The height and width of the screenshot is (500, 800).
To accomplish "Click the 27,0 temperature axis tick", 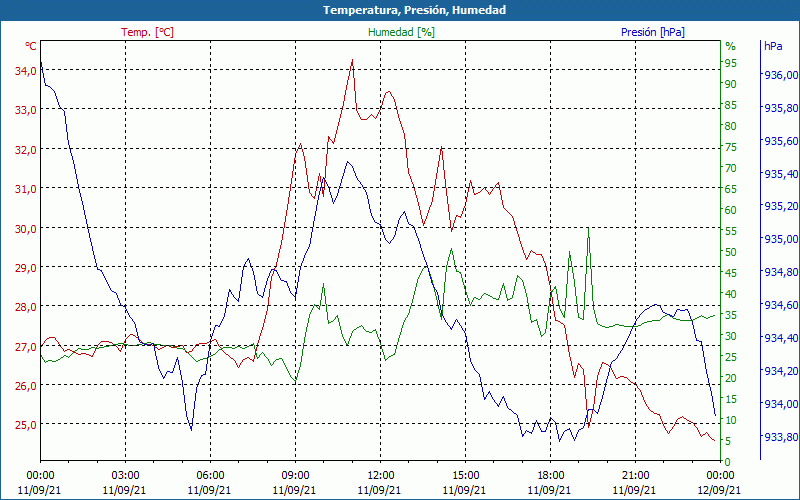I will (x=26, y=347).
